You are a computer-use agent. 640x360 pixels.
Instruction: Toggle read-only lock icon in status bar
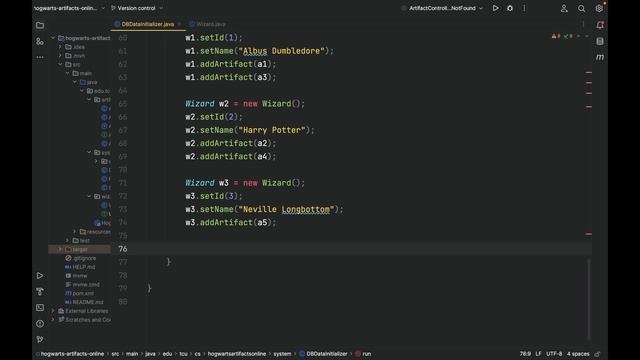pyautogui.click(x=598, y=354)
